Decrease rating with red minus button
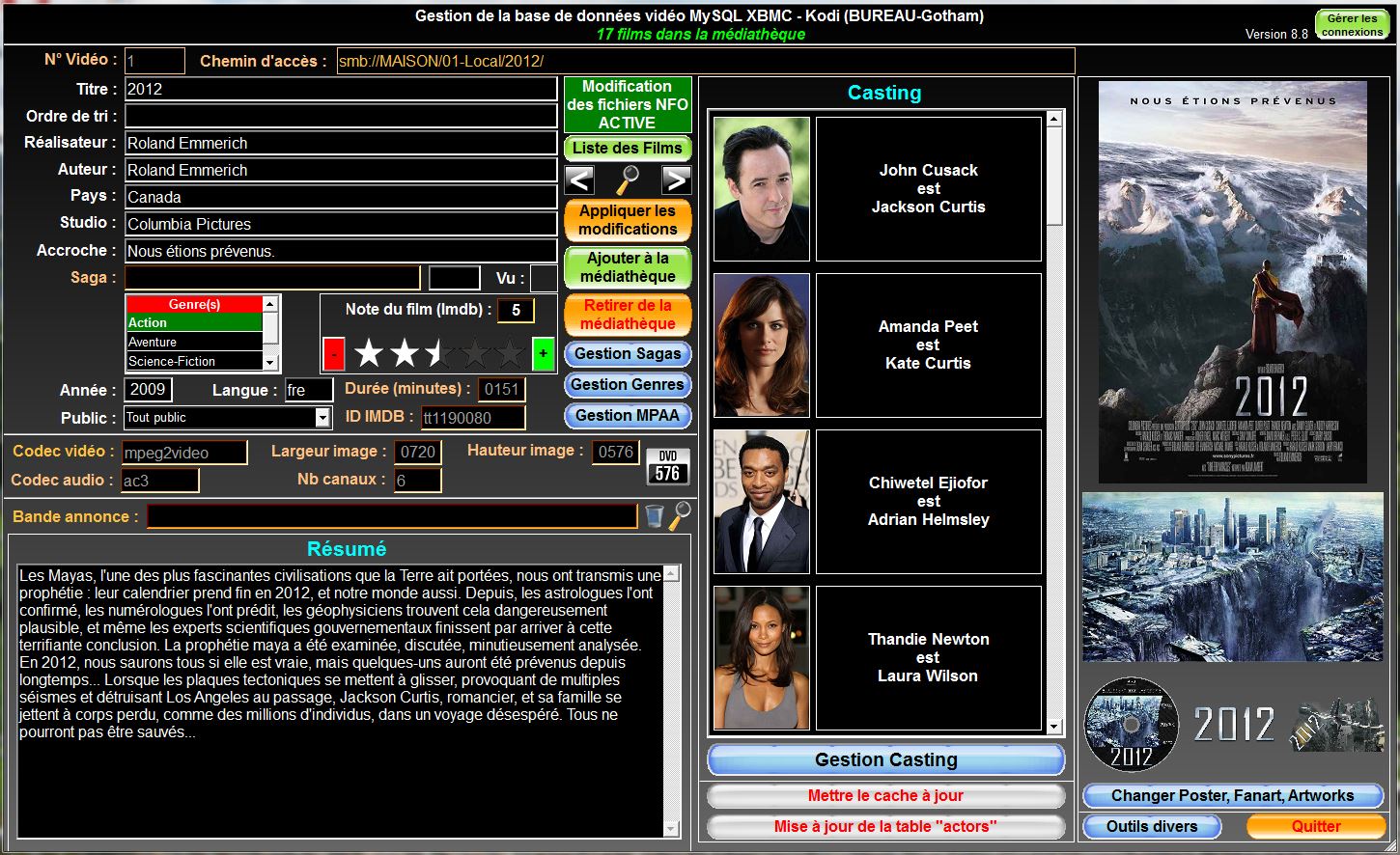Viewport: 1400px width, 855px height. (333, 354)
